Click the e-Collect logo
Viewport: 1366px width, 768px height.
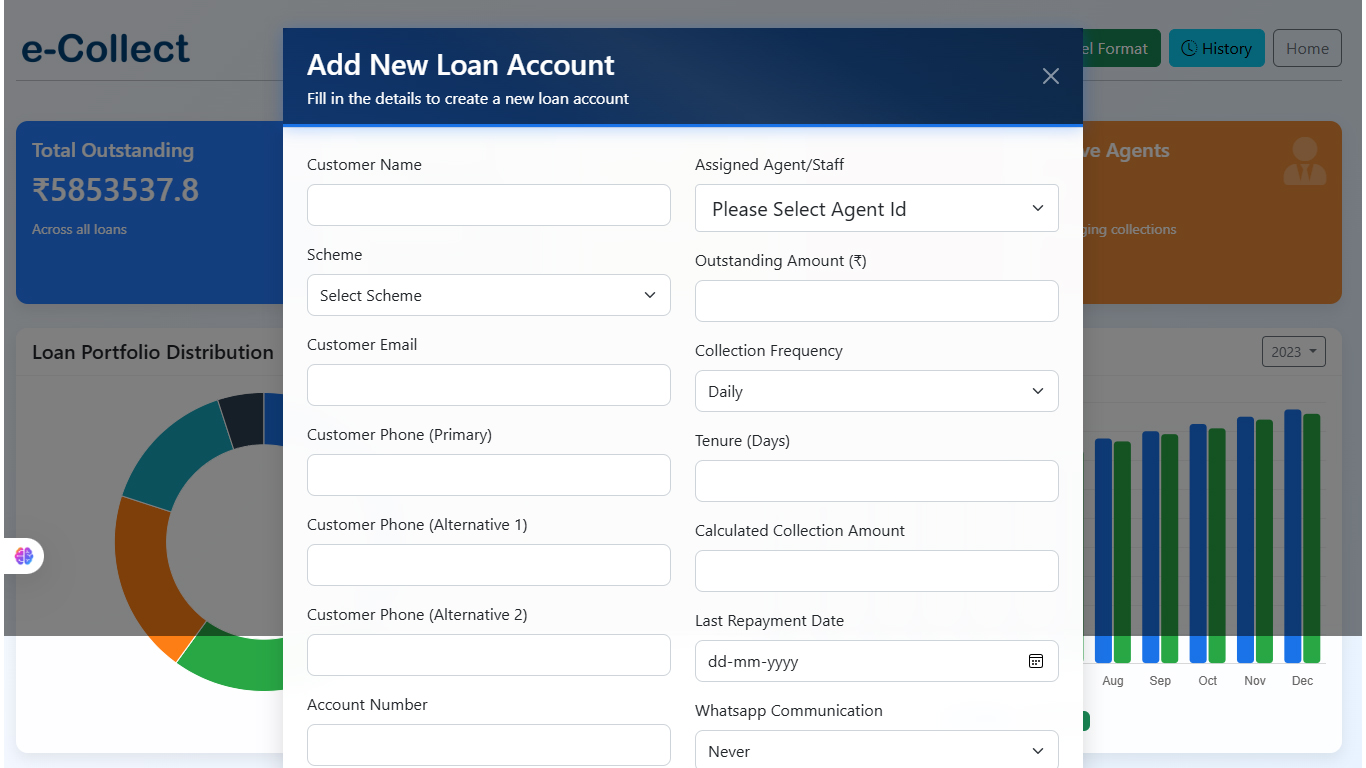coord(105,48)
